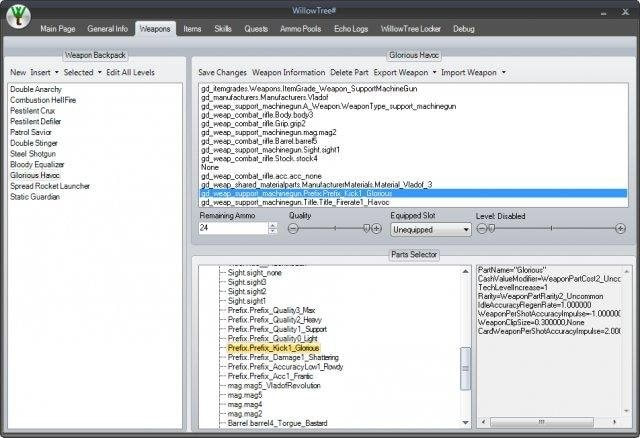Click Parts Selector tree scroll up arrow

coord(465,271)
